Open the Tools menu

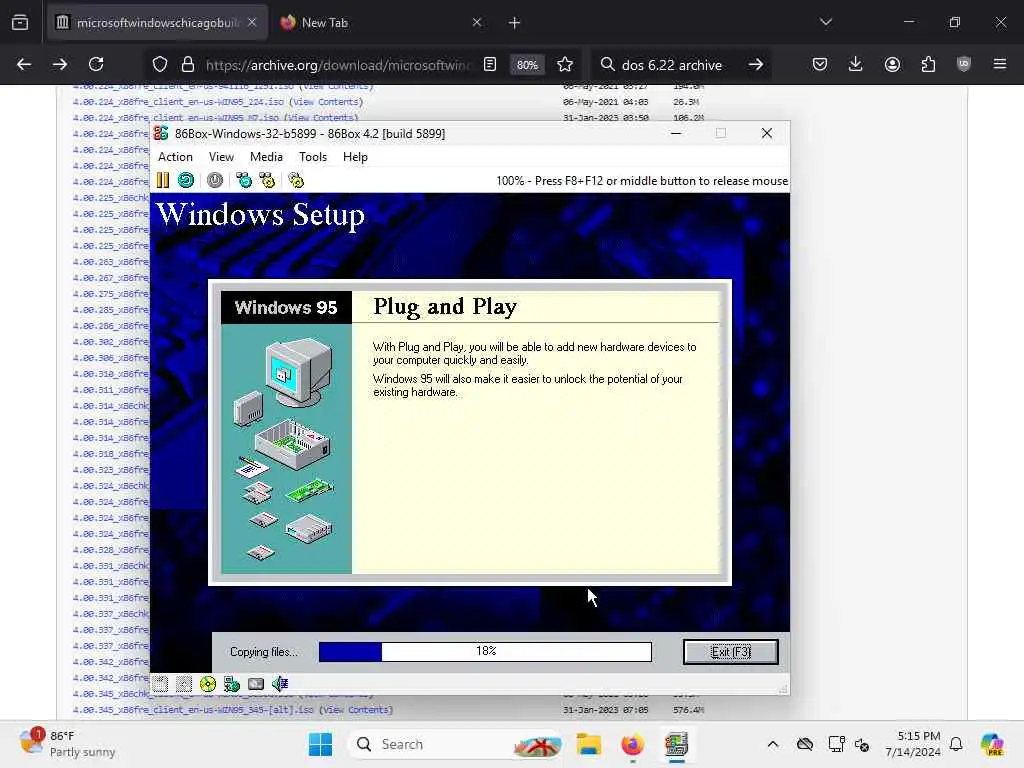point(313,157)
